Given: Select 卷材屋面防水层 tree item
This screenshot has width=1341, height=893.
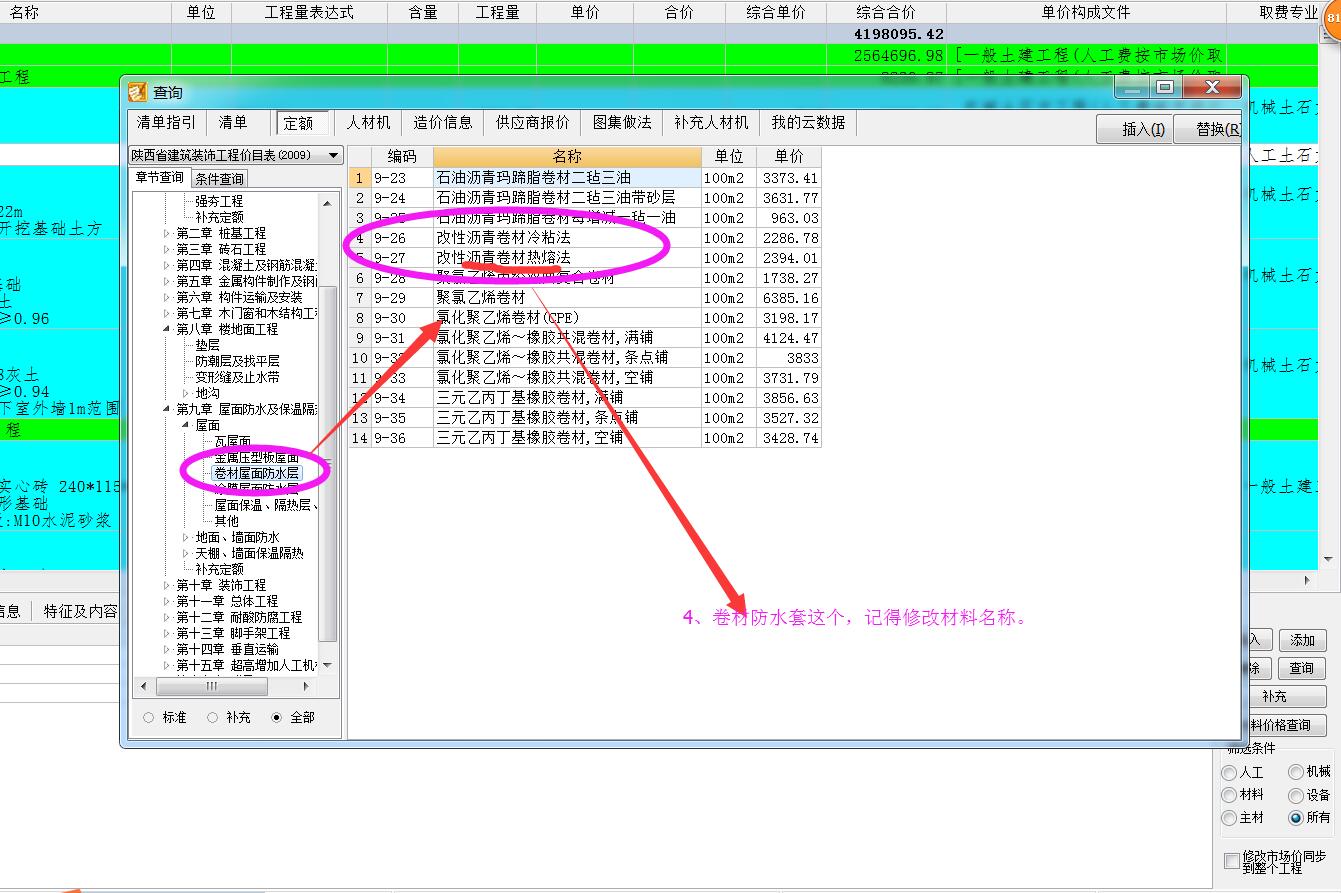Looking at the screenshot, I should tap(256, 472).
